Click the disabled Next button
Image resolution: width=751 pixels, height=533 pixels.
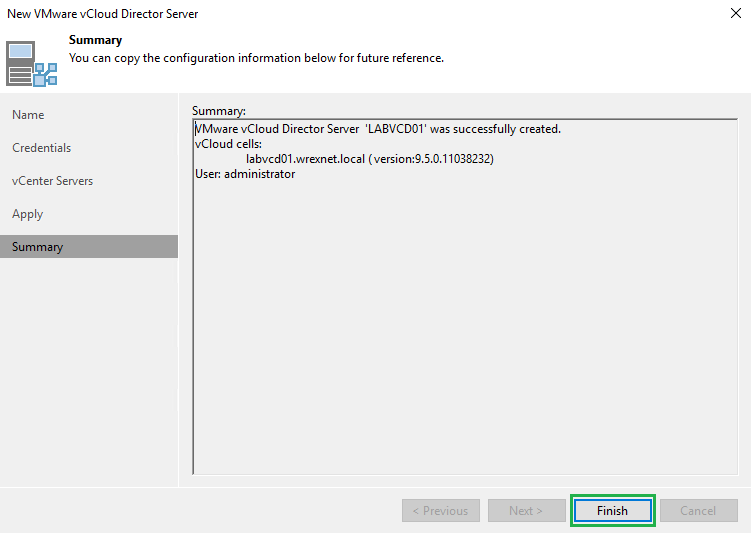pyautogui.click(x=526, y=510)
